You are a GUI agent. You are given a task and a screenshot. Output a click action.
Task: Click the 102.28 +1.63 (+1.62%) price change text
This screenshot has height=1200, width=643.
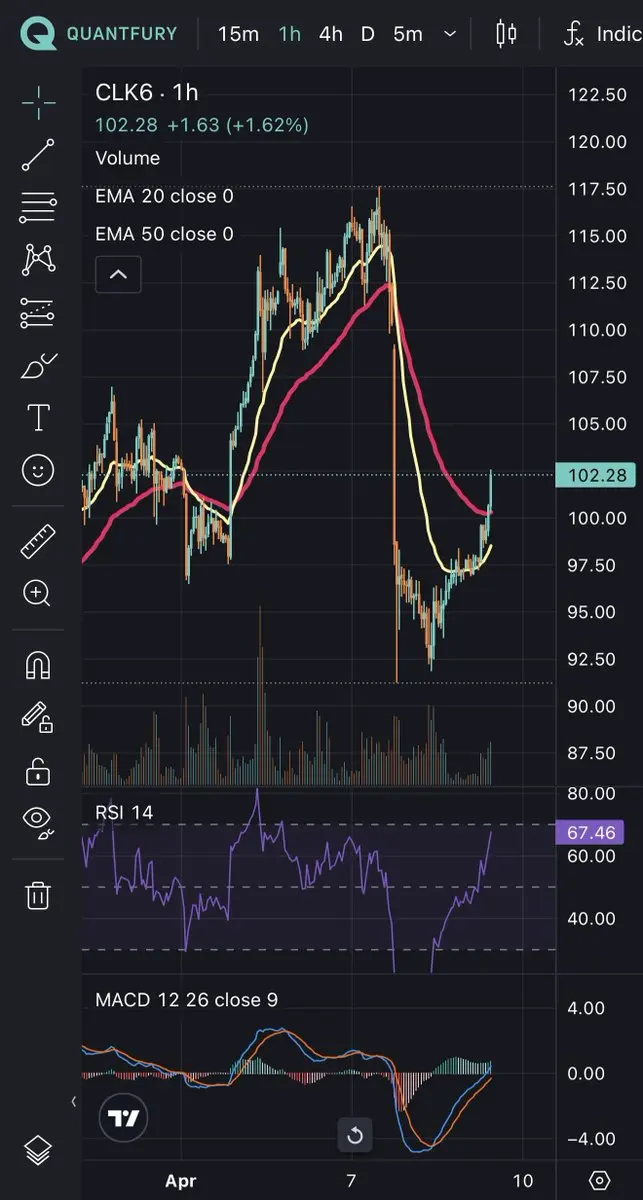coord(202,125)
